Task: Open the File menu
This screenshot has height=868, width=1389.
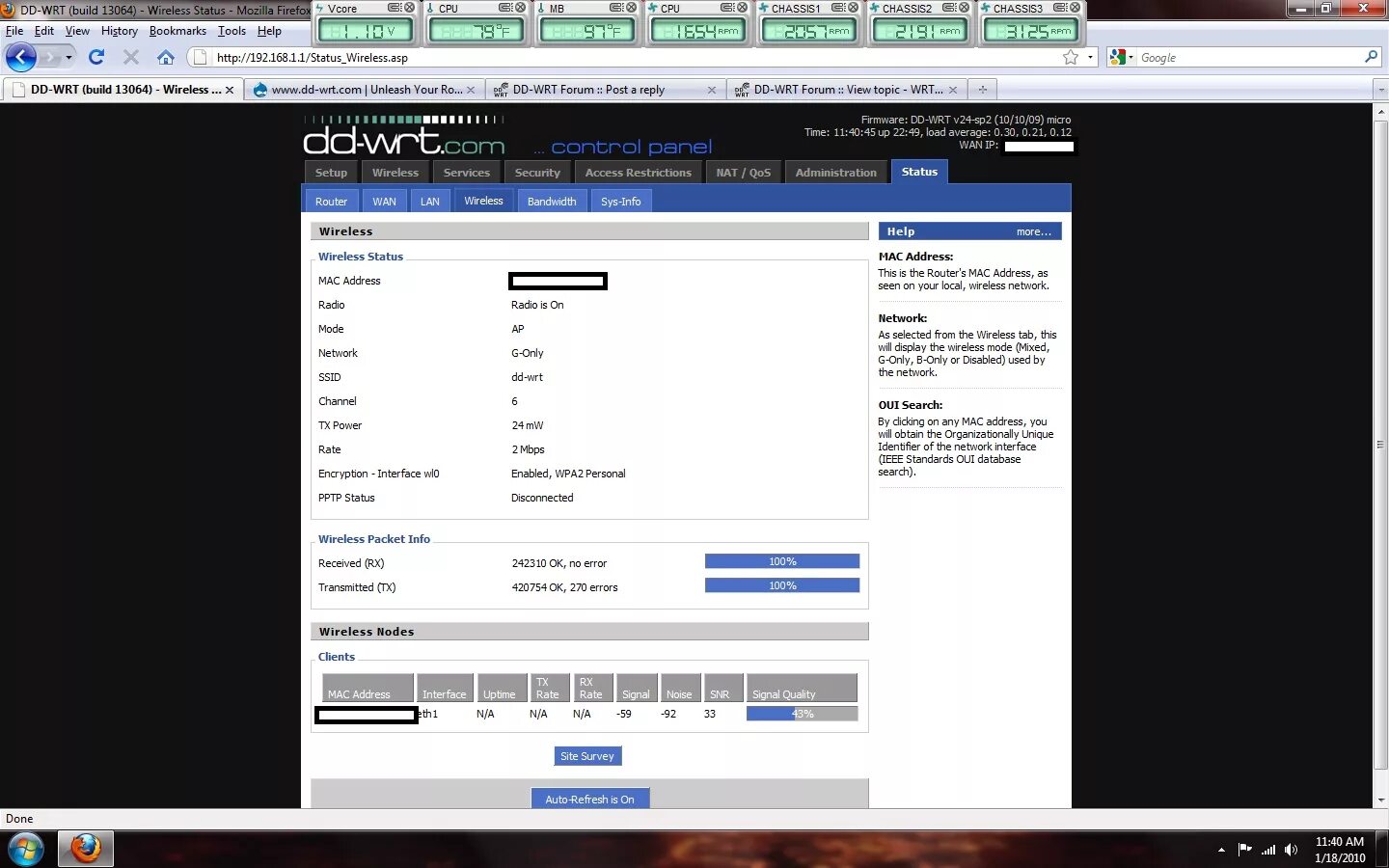Action: [14, 31]
